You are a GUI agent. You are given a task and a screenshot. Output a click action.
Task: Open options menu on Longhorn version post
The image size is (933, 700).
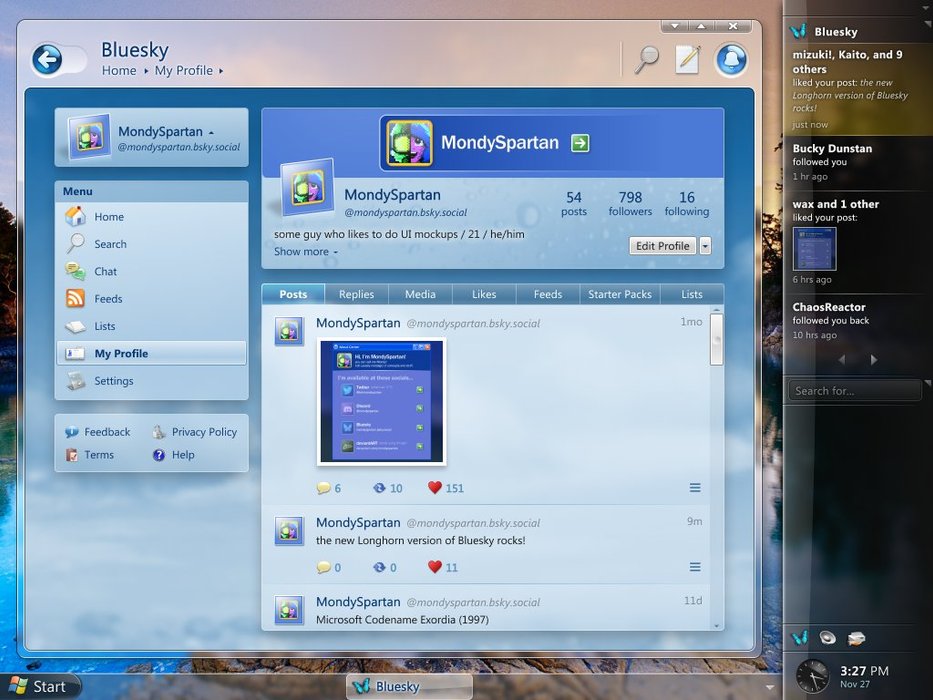pos(695,567)
